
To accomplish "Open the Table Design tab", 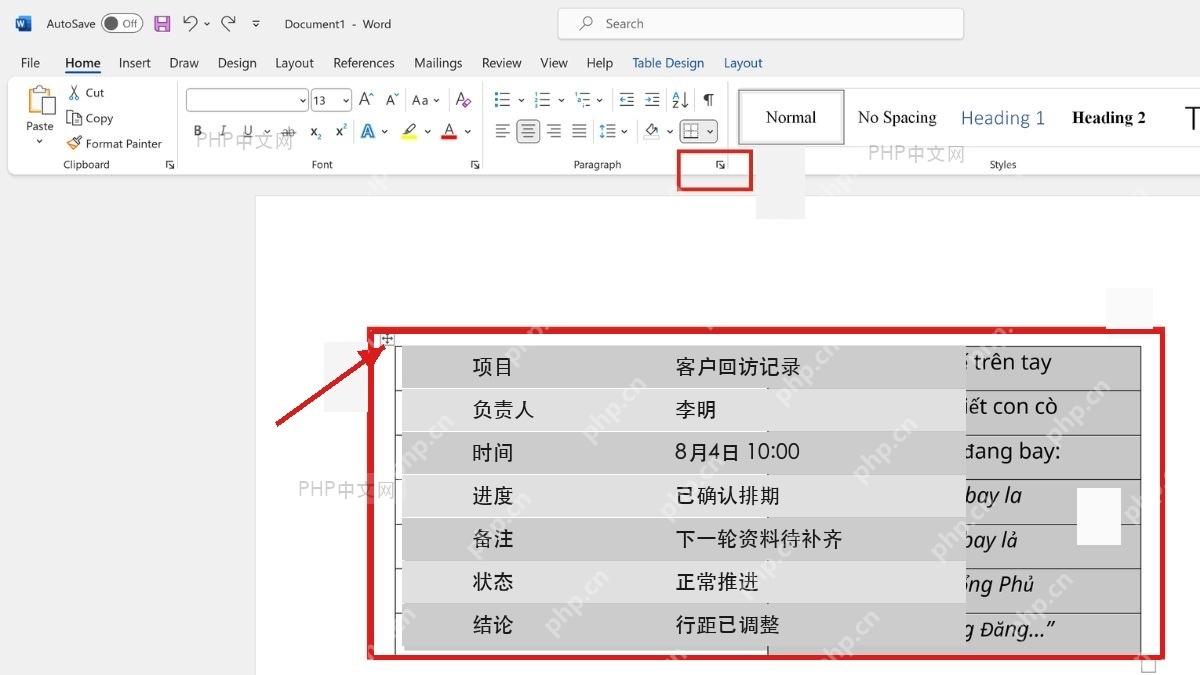I will (668, 63).
